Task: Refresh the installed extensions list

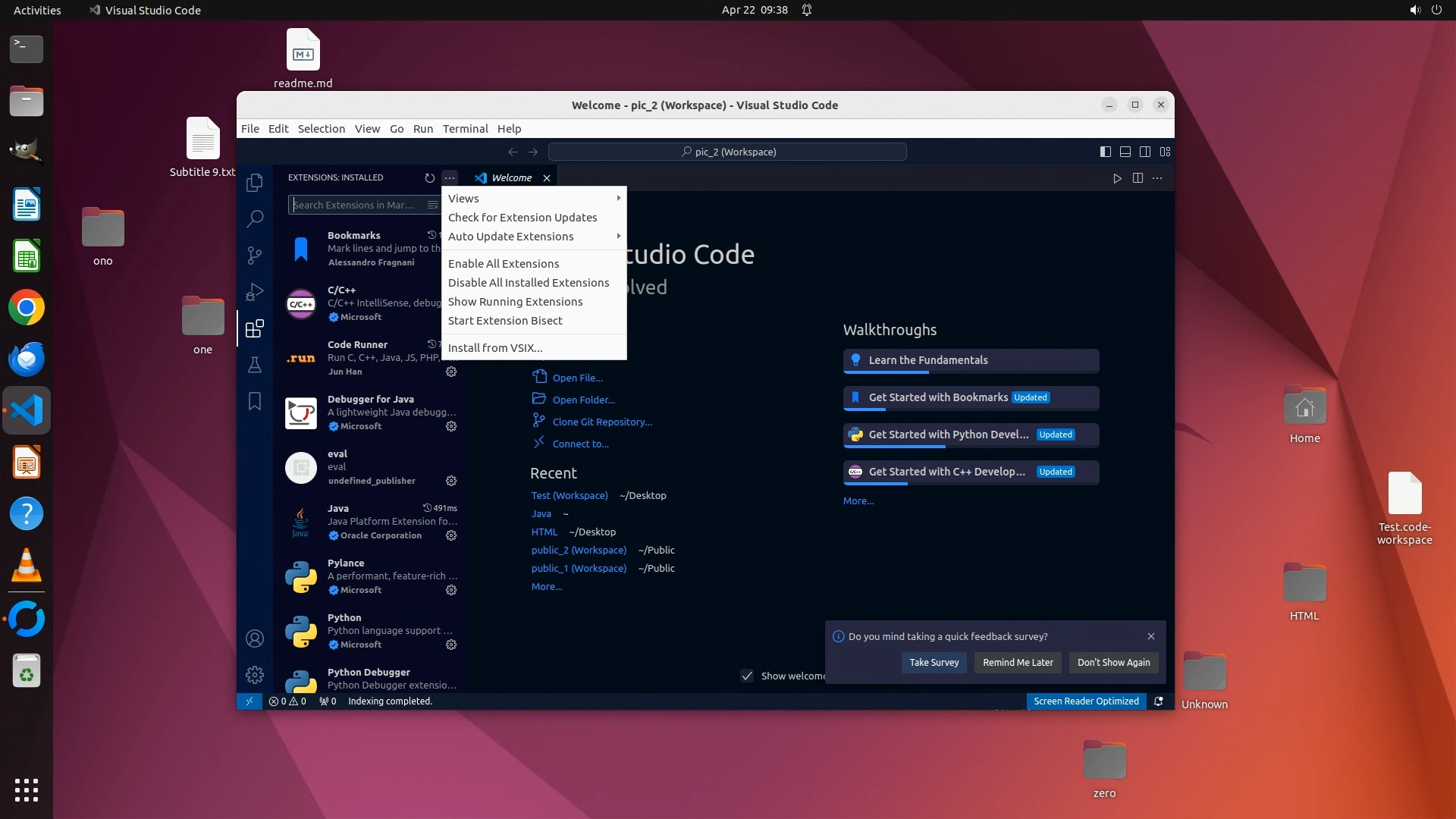Action: (x=430, y=177)
